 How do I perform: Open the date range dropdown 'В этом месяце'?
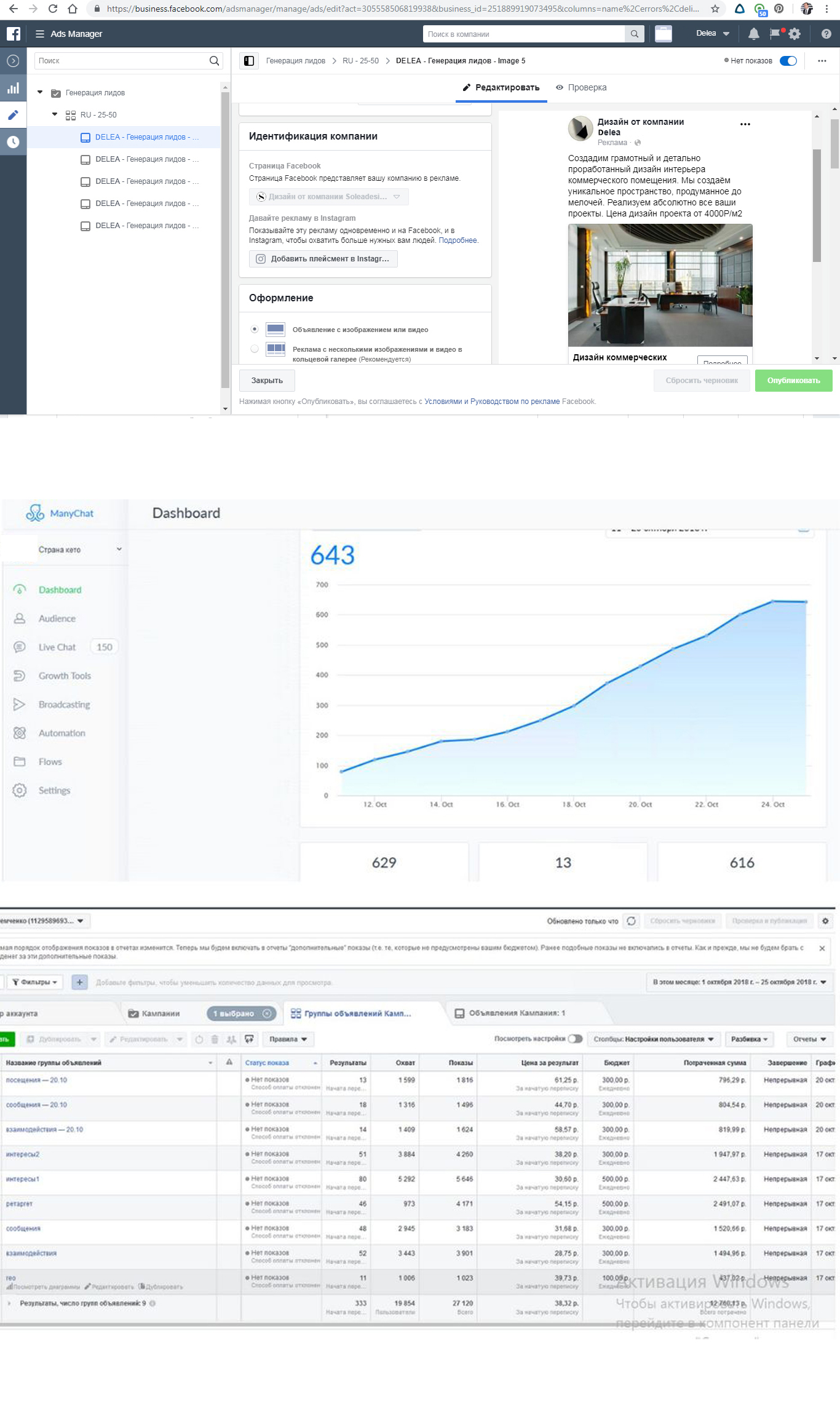739,982
